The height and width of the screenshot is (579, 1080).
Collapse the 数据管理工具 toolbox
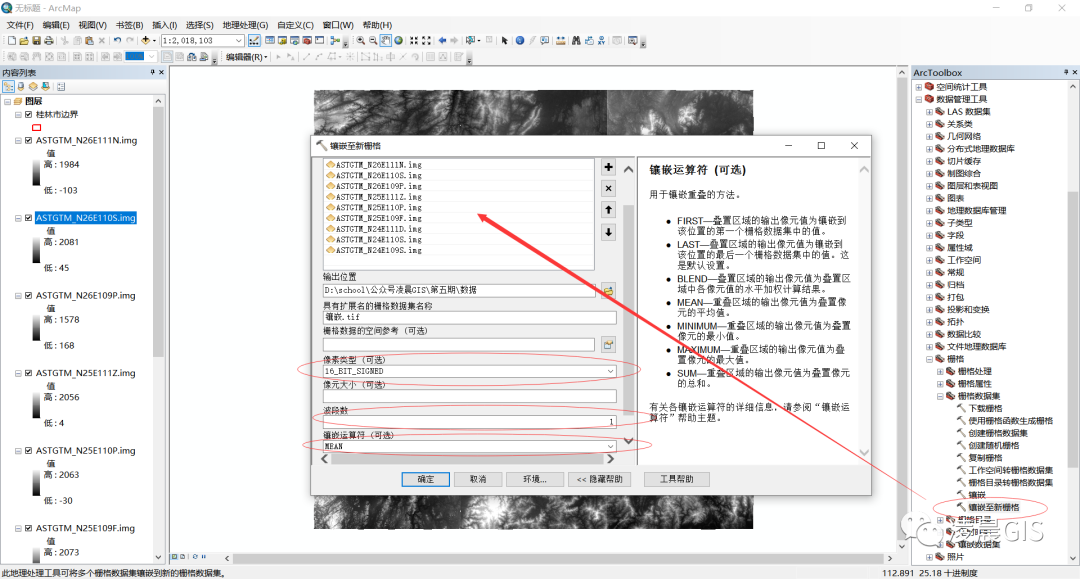[919, 99]
